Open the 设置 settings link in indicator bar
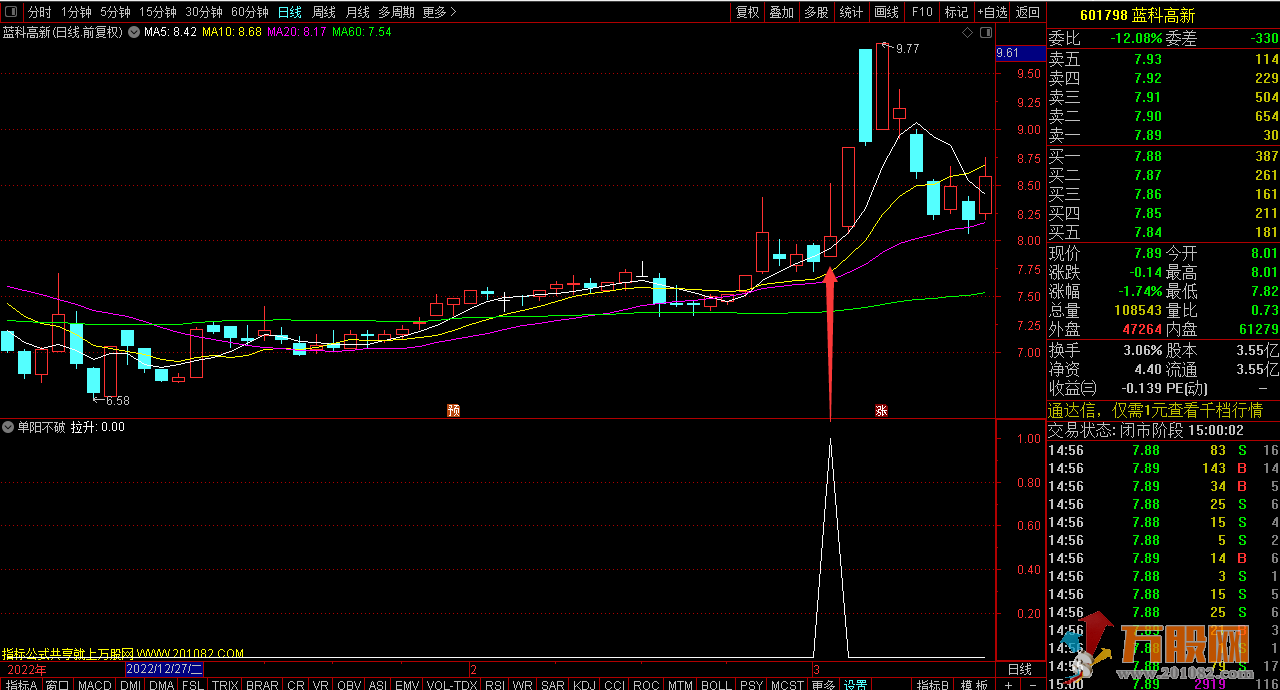 (855, 685)
